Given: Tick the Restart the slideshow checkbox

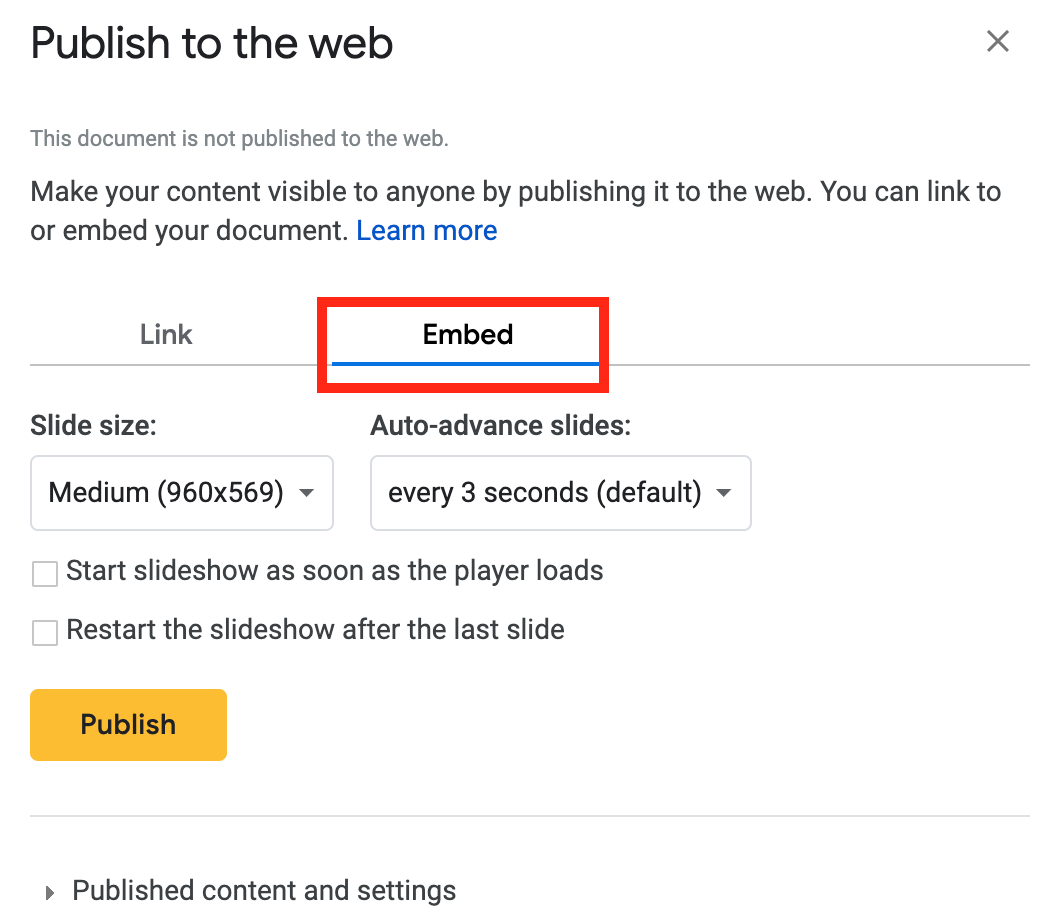Looking at the screenshot, I should pyautogui.click(x=45, y=633).
